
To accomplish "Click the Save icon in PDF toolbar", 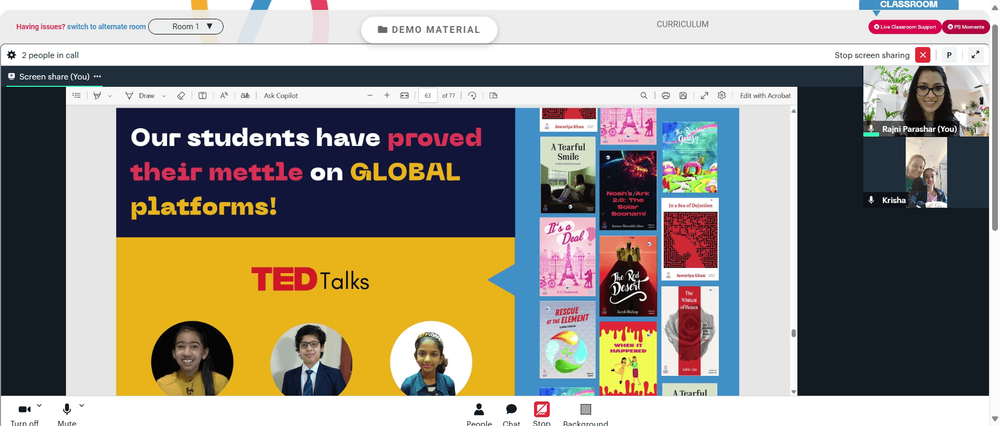I will [x=683, y=96].
